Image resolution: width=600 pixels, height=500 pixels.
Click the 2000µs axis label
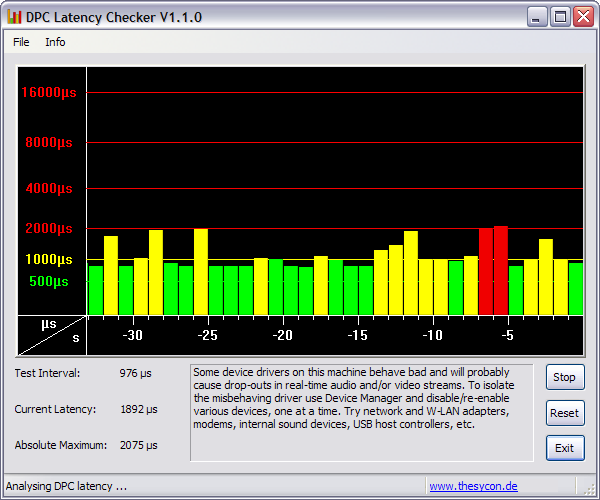point(49,228)
